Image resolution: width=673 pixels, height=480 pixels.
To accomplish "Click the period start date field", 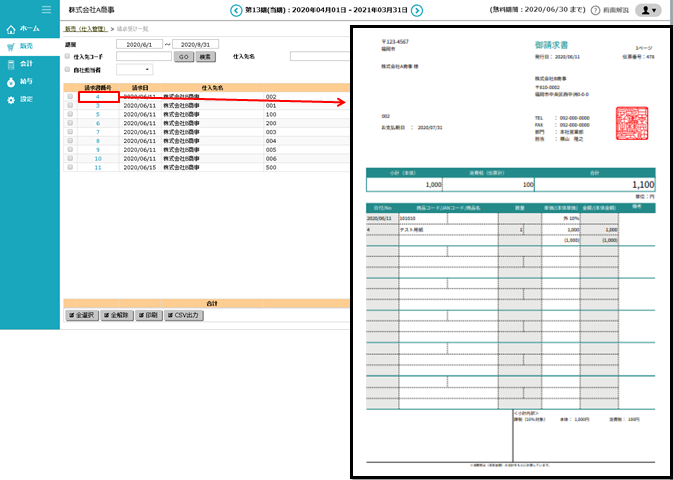I will click(x=138, y=45).
